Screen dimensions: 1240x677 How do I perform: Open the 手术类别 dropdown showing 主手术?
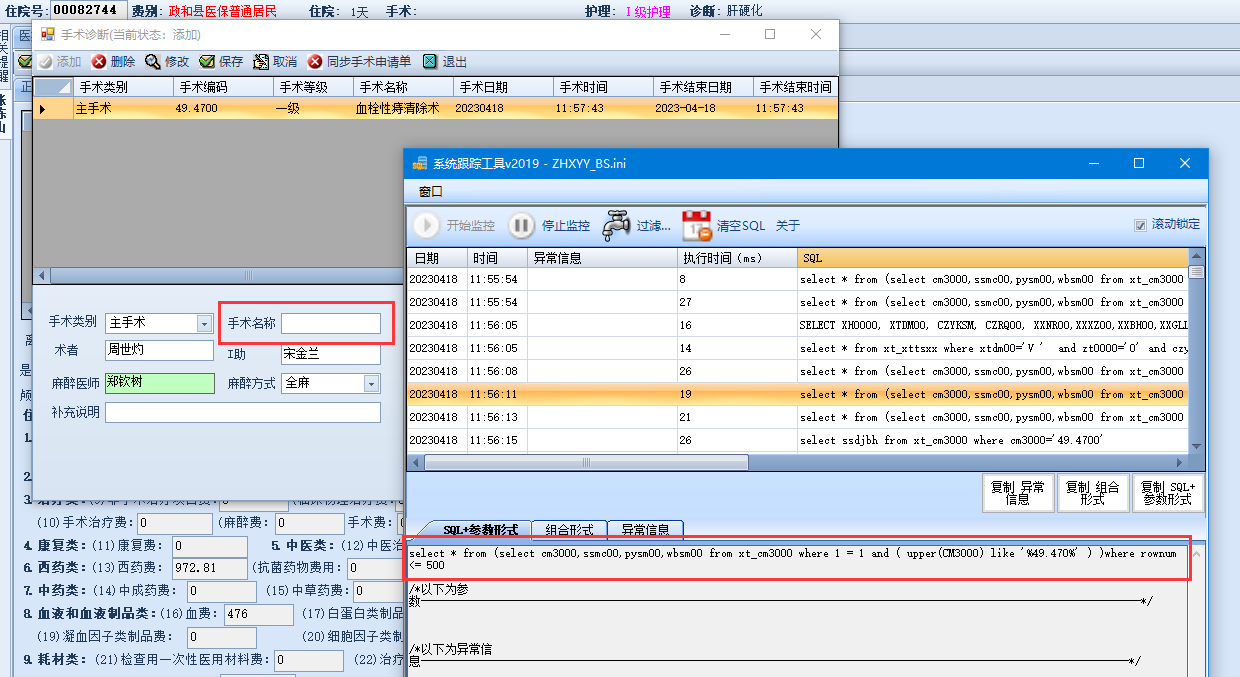coord(205,323)
